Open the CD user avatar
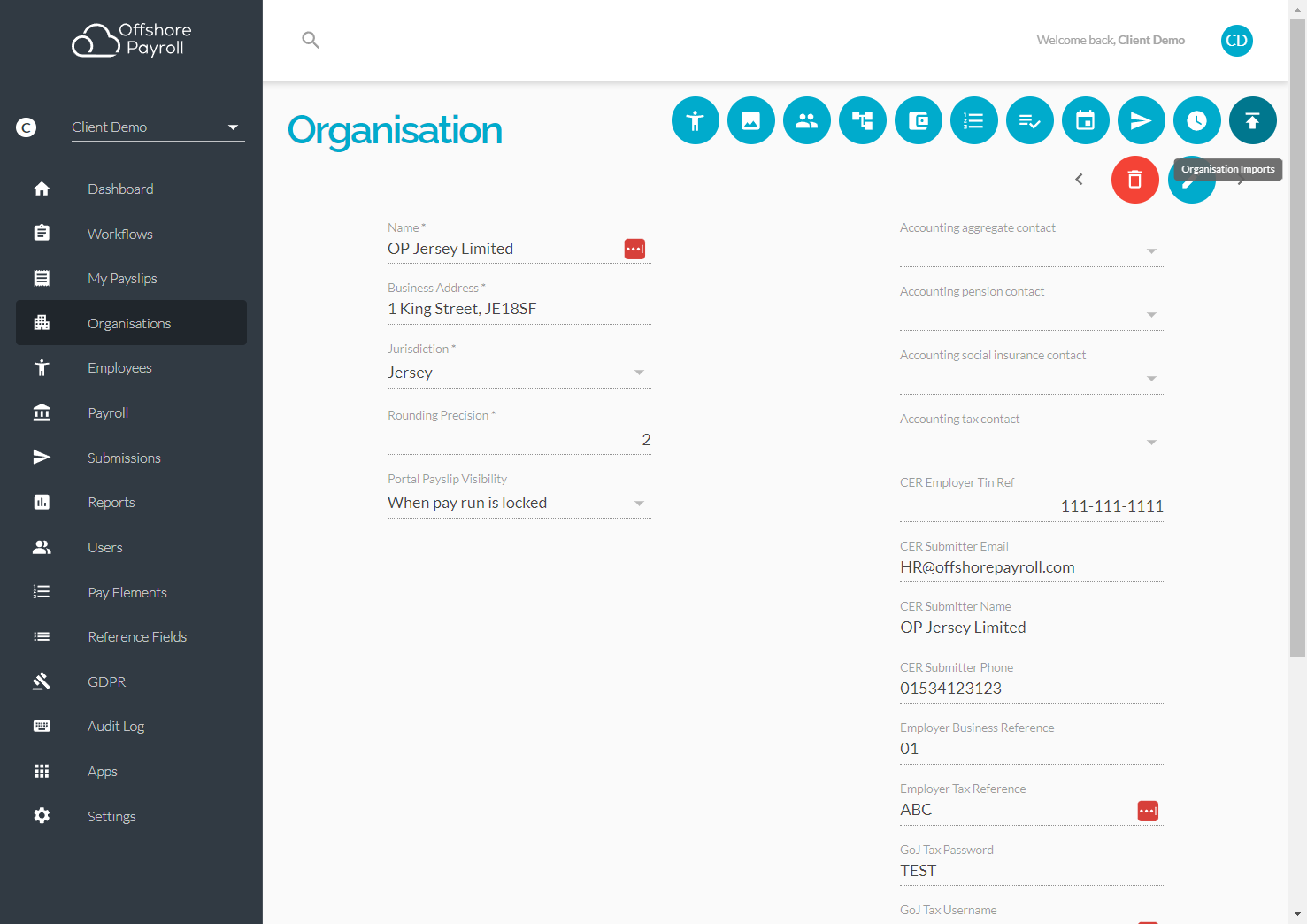The image size is (1307, 924). pos(1237,41)
